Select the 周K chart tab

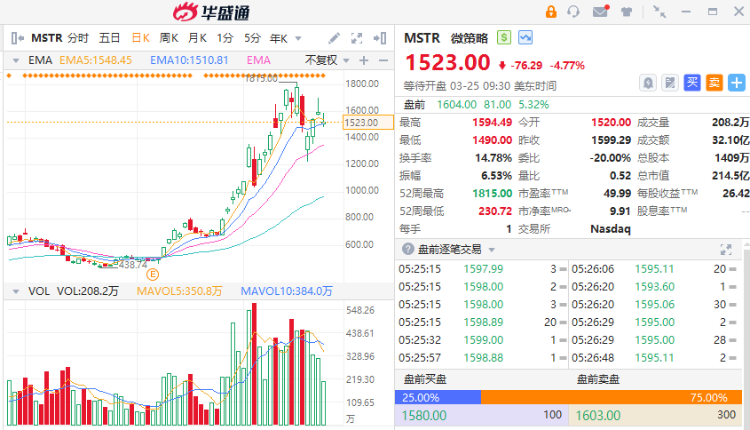click(x=169, y=38)
